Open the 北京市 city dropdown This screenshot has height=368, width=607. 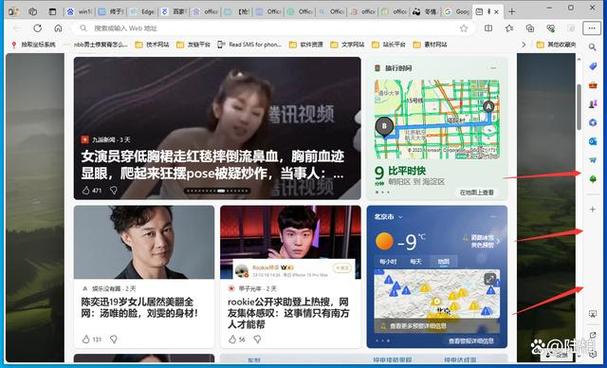pos(388,217)
